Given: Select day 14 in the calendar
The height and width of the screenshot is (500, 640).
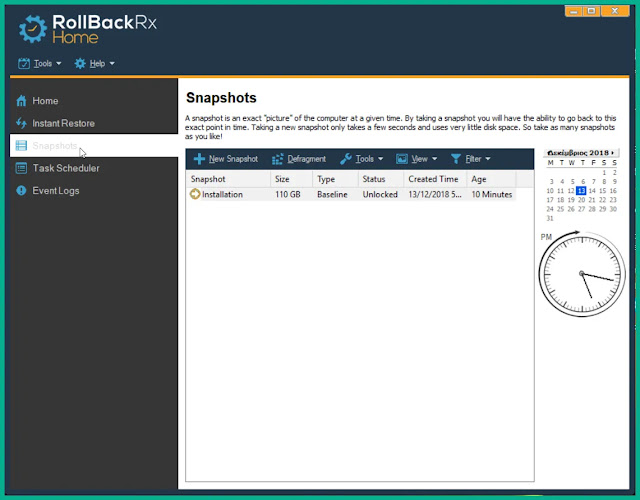Looking at the screenshot, I should 592,191.
